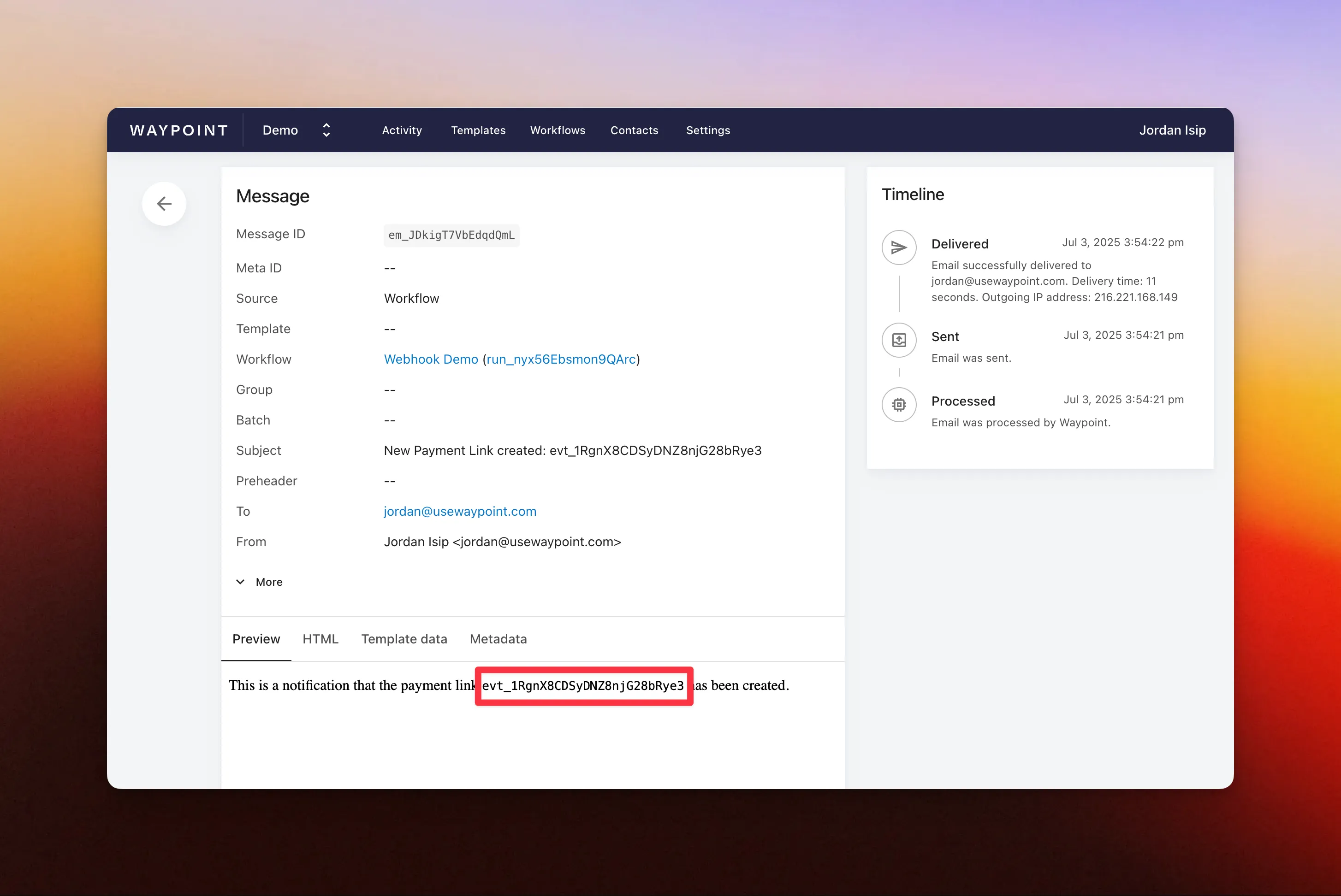Click the Delivered paper-plane timeline icon
Viewport: 1341px width, 896px height.
tap(899, 248)
